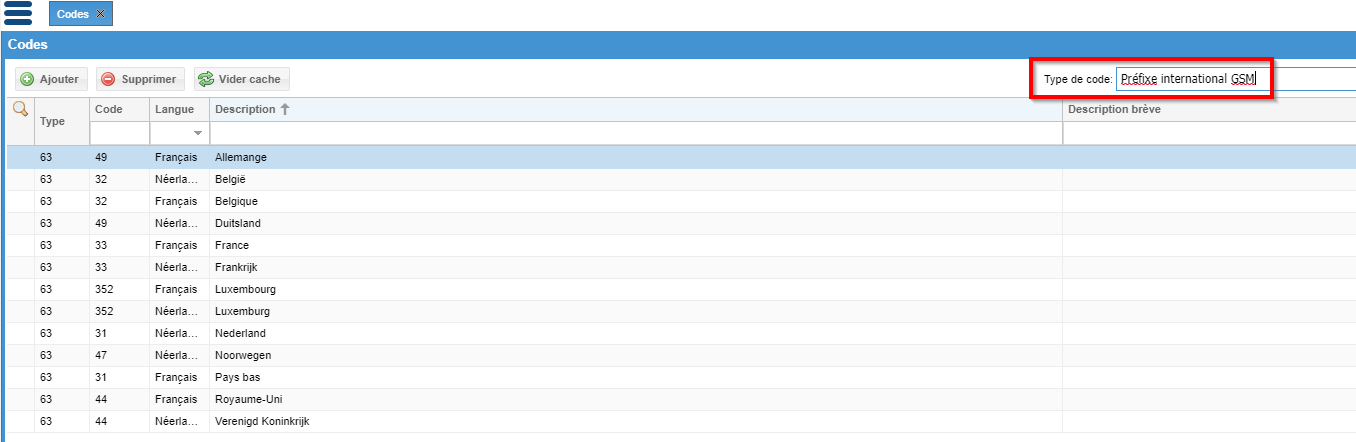This screenshot has width=1356, height=442.
Task: Open the hamburger main menu
Action: [18, 12]
